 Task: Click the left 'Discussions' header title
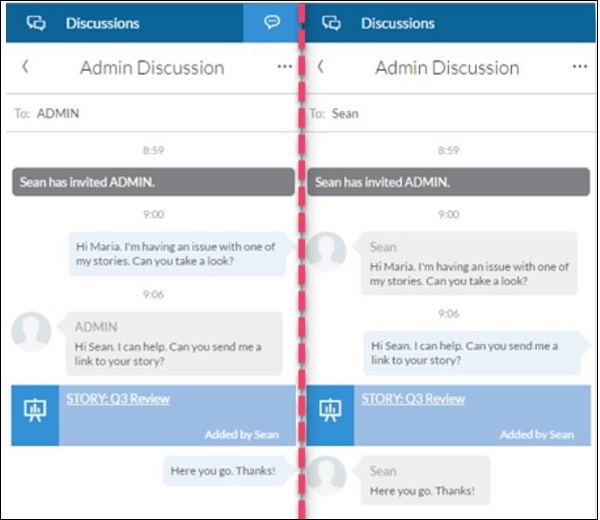[x=103, y=23]
